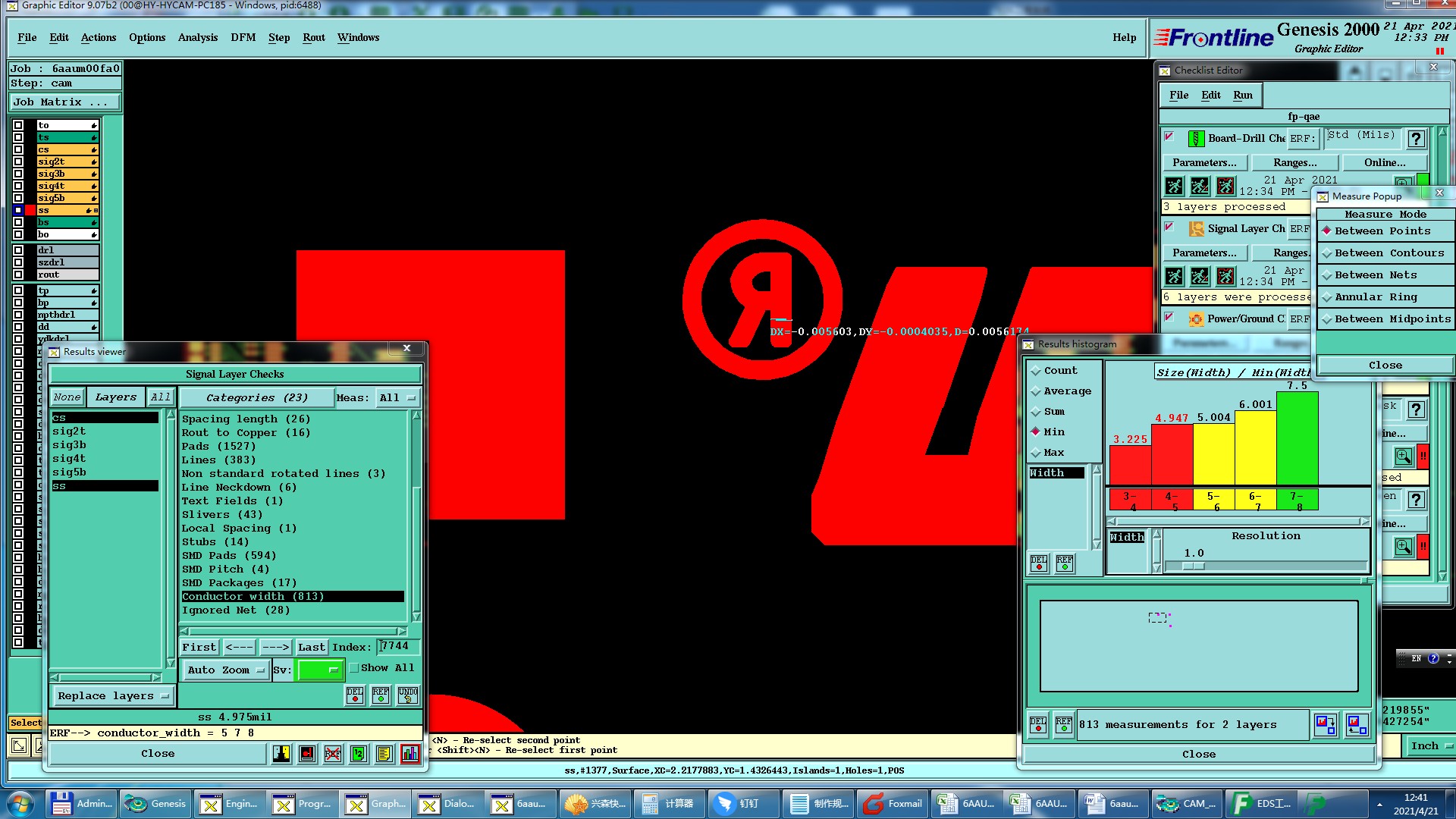
Task: Select the Between Contours measure mode
Action: (1389, 253)
